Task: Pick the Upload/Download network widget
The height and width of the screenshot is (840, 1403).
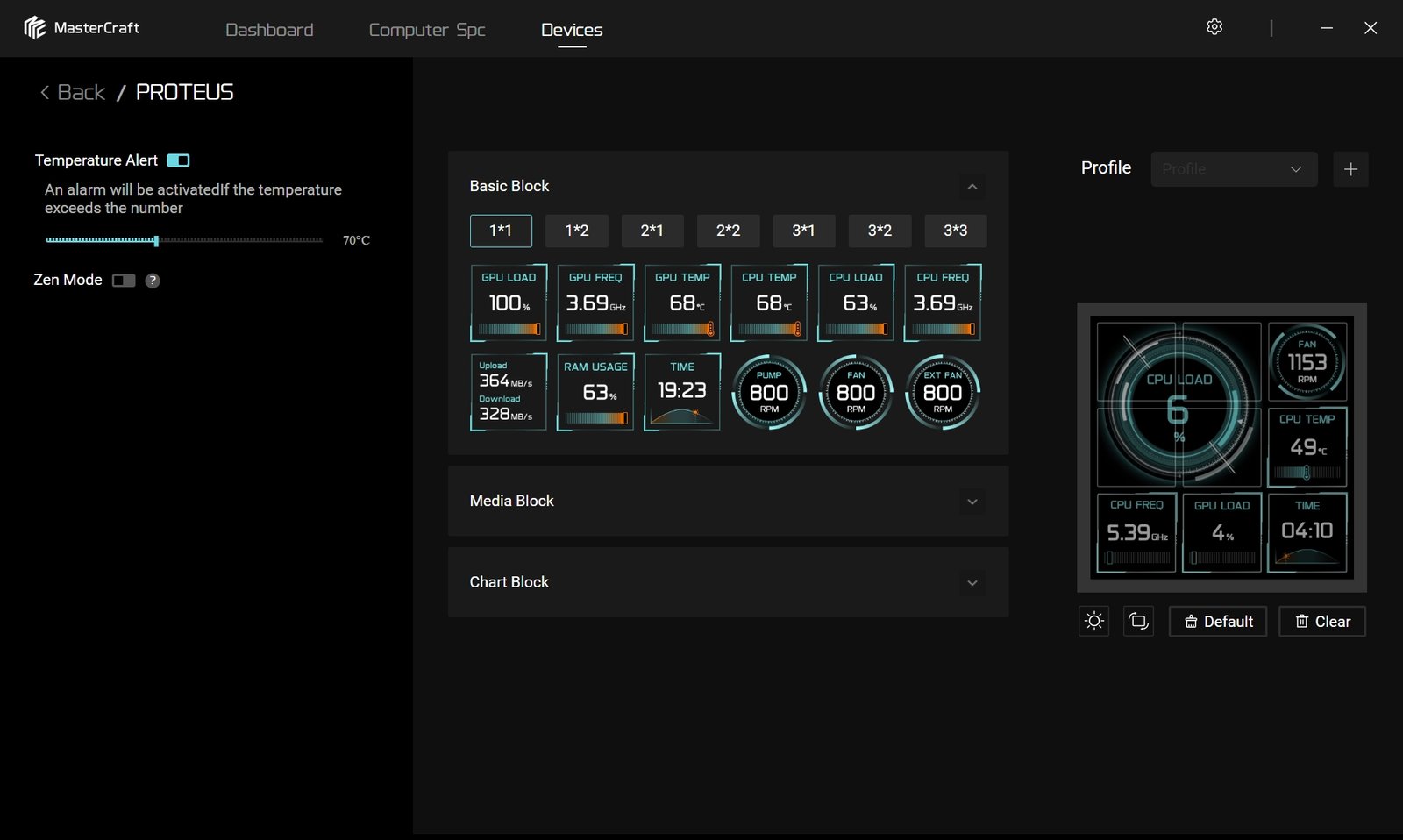Action: (509, 392)
